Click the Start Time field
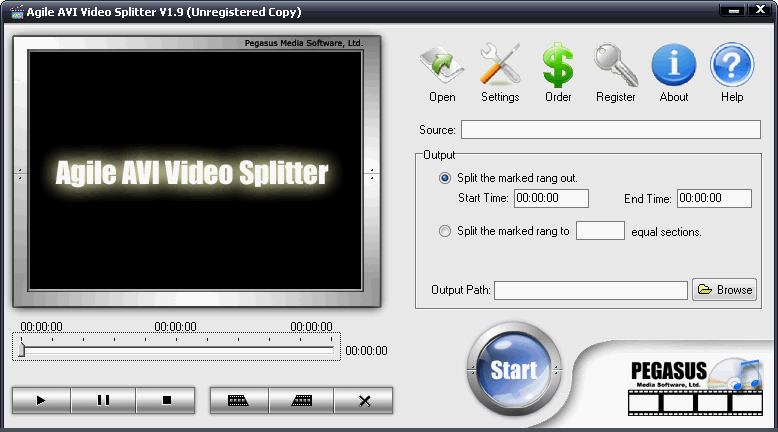The width and height of the screenshot is (778, 432). pyautogui.click(x=551, y=198)
